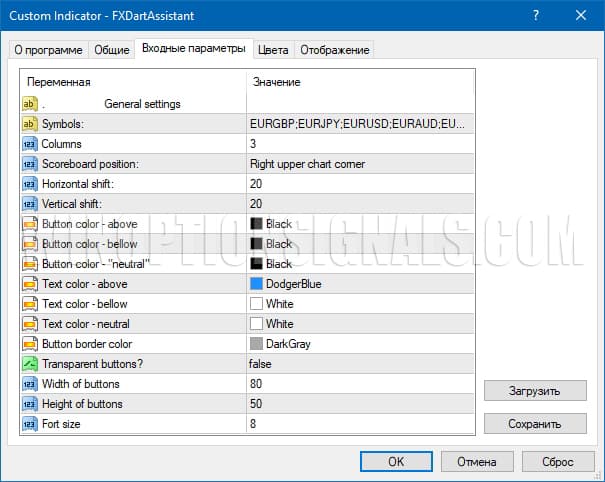605x482 pixels.
Task: Click the Загрузить button
Action: 533,391
